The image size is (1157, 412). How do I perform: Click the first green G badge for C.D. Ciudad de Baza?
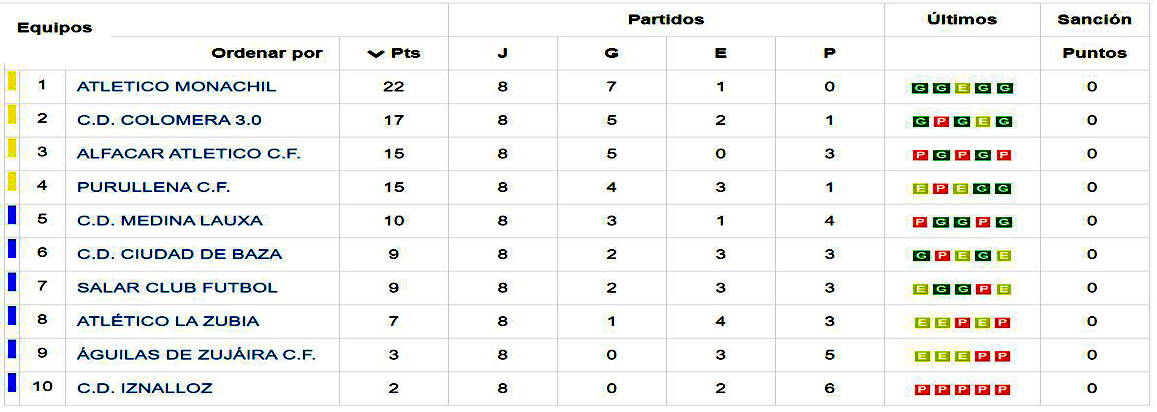[919, 256]
